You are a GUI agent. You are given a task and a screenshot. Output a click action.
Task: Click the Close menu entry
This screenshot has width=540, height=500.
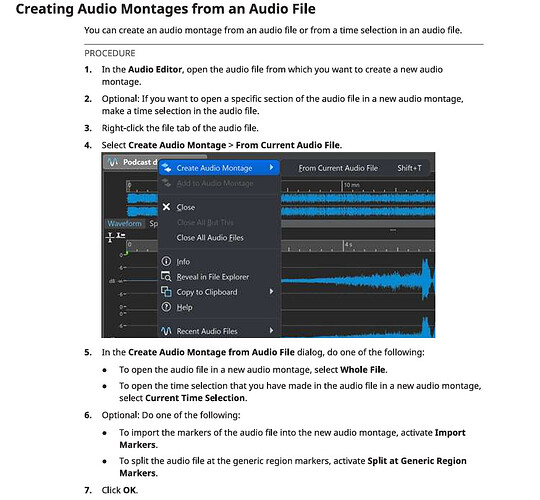click(219, 207)
